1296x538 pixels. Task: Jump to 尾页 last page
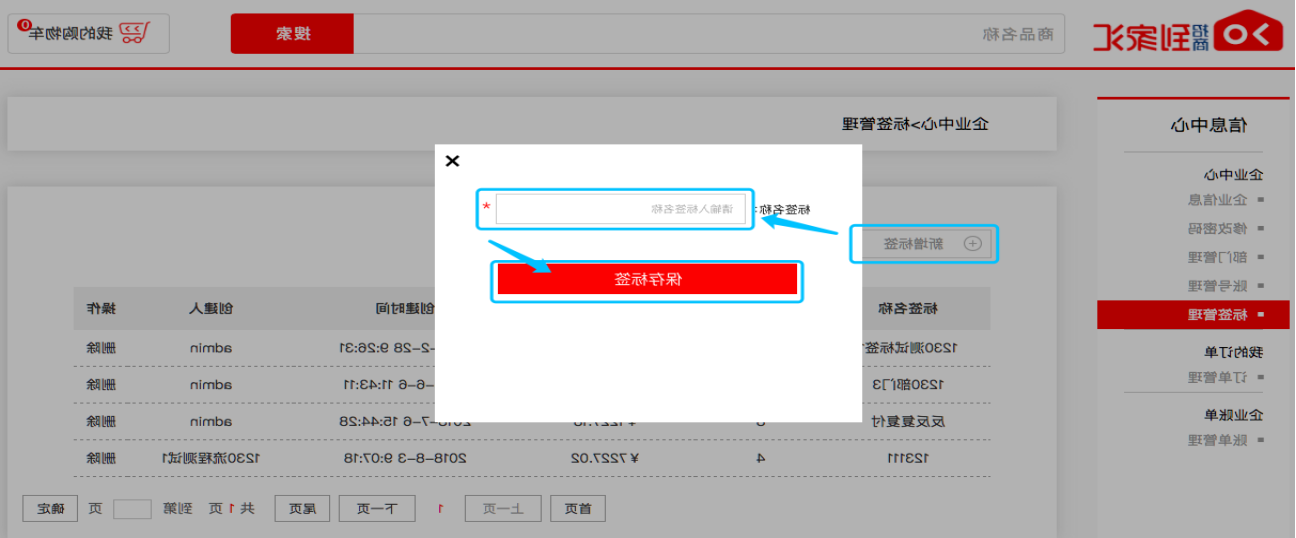tap(304, 509)
